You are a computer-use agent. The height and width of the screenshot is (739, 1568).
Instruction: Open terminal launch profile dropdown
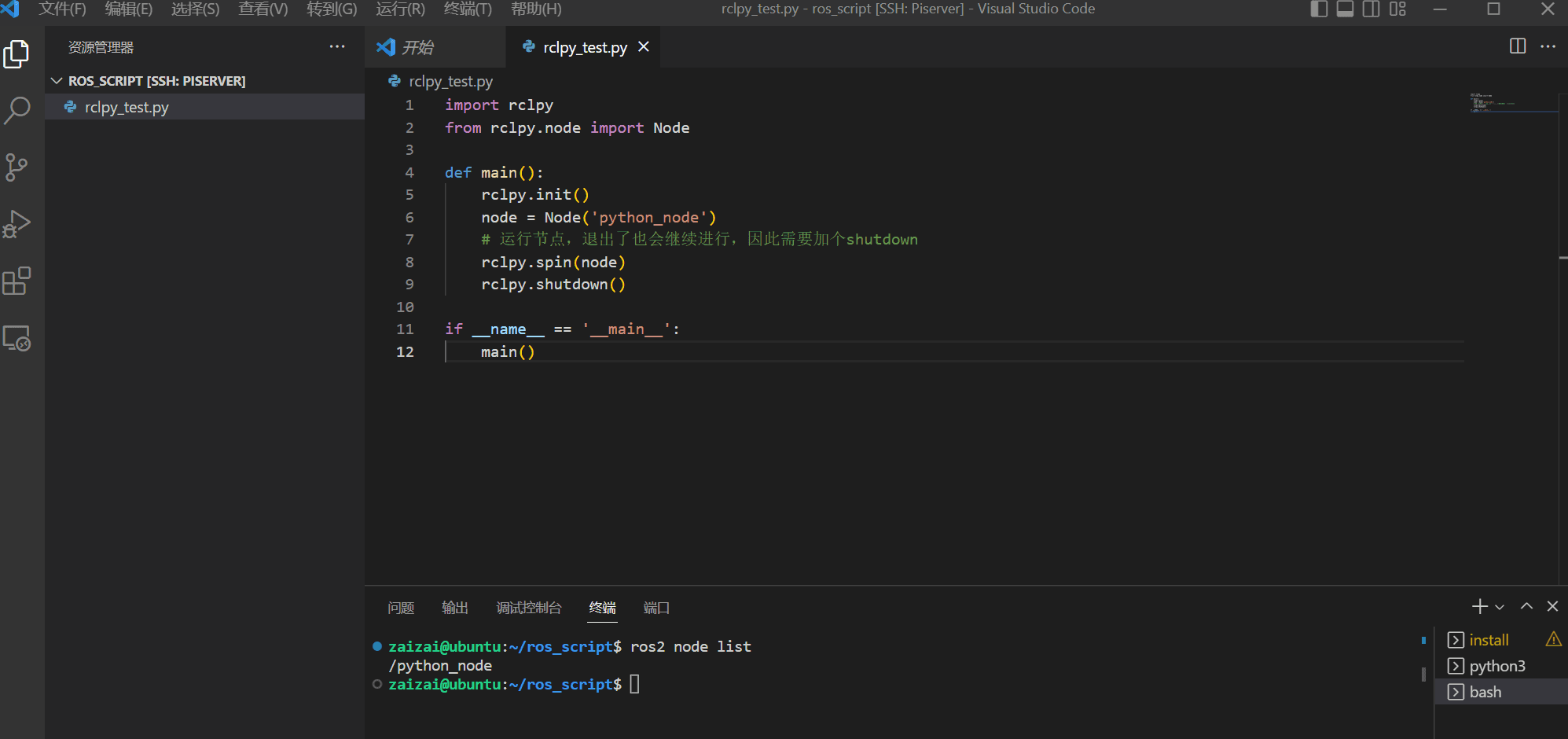pyautogui.click(x=1500, y=607)
